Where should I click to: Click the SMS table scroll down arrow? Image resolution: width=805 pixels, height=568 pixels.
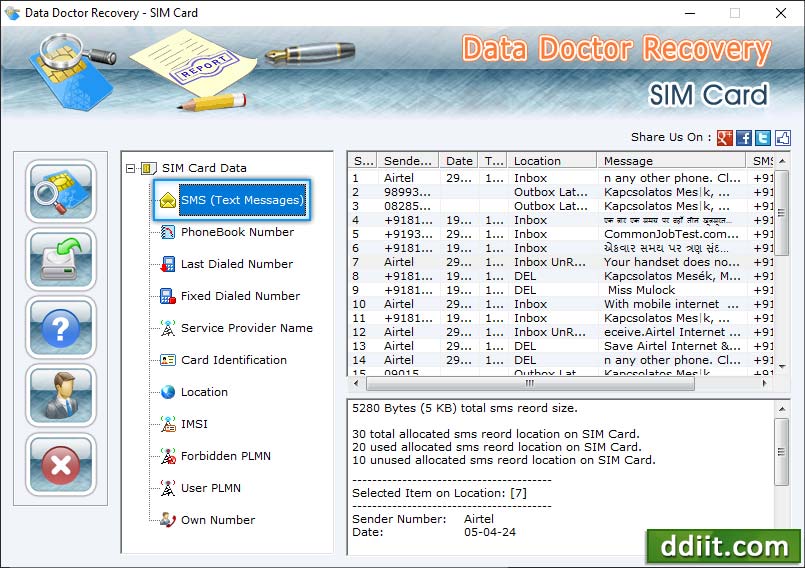coord(781,367)
